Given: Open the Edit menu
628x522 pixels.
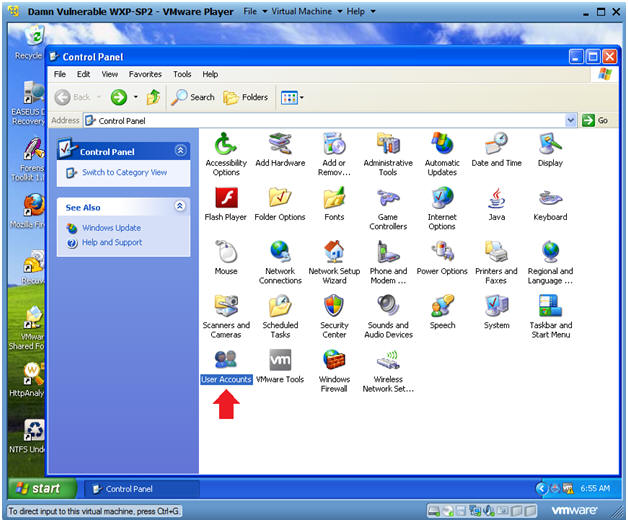Looking at the screenshot, I should point(83,74).
